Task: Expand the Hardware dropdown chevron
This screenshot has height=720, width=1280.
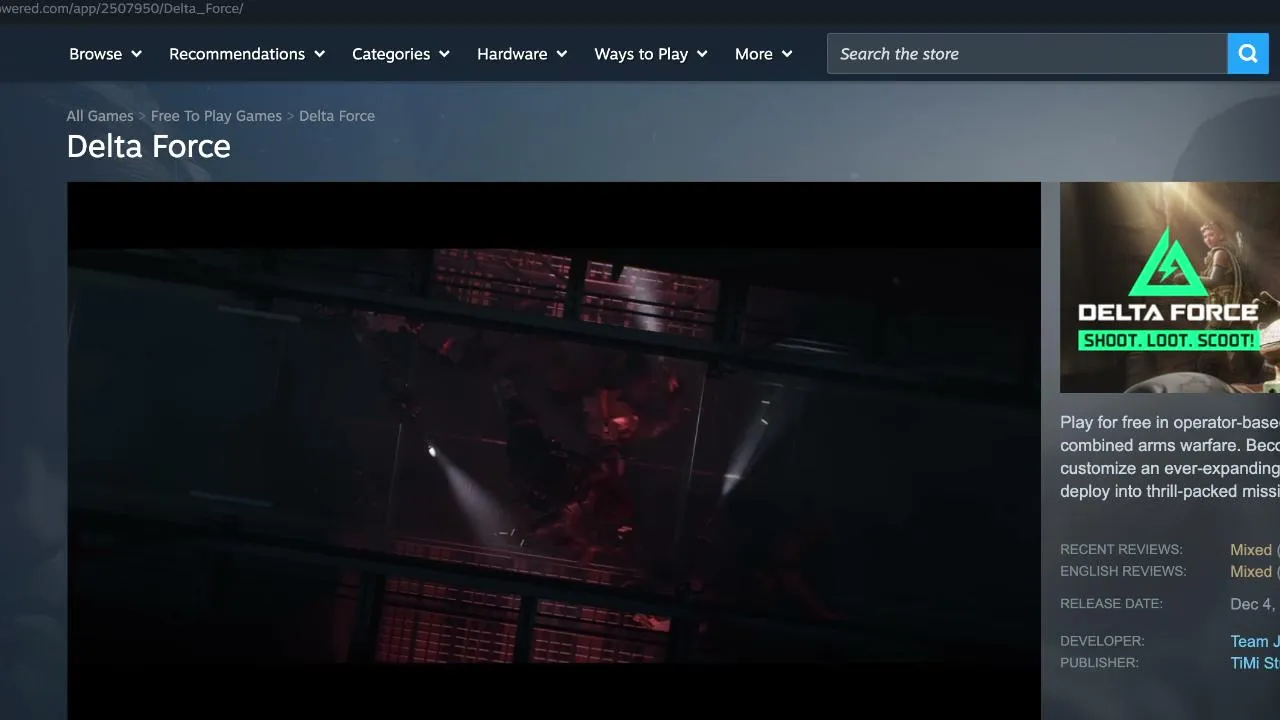Action: (x=561, y=54)
